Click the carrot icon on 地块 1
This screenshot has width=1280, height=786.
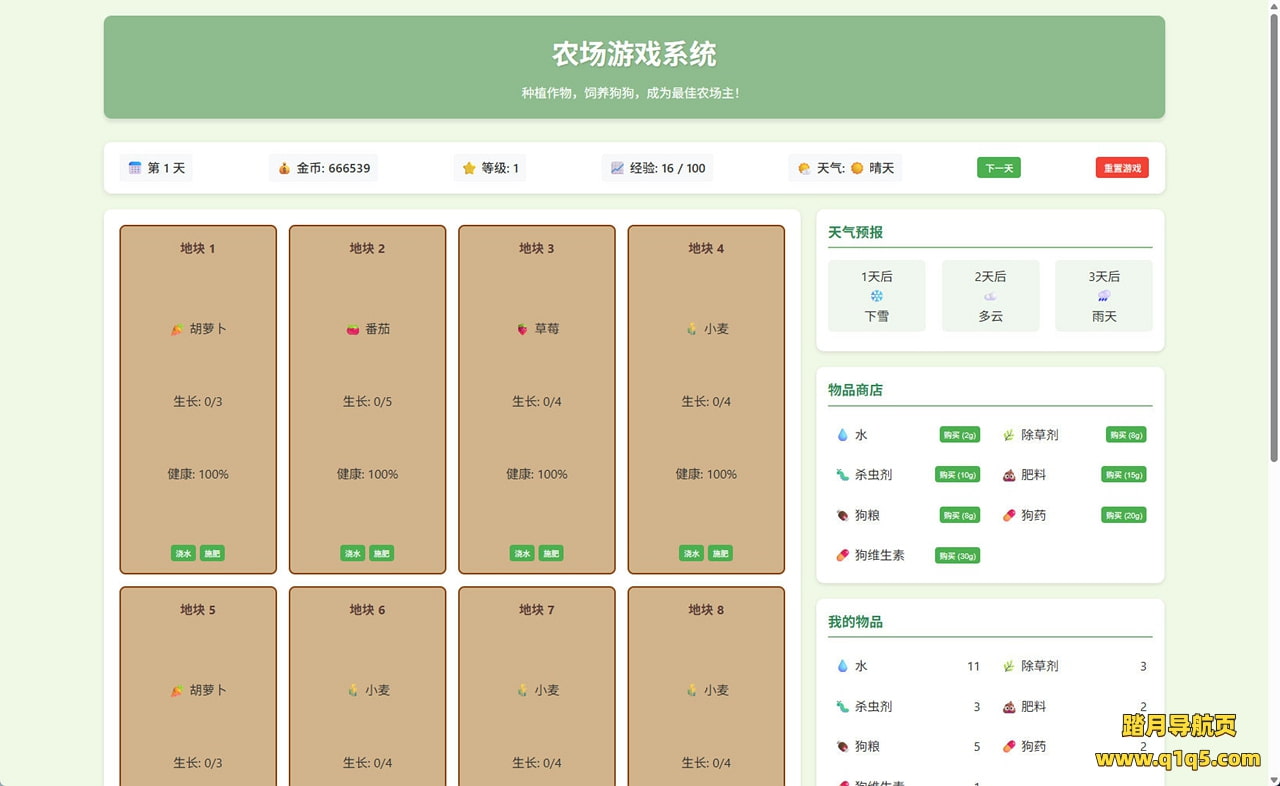click(x=177, y=329)
